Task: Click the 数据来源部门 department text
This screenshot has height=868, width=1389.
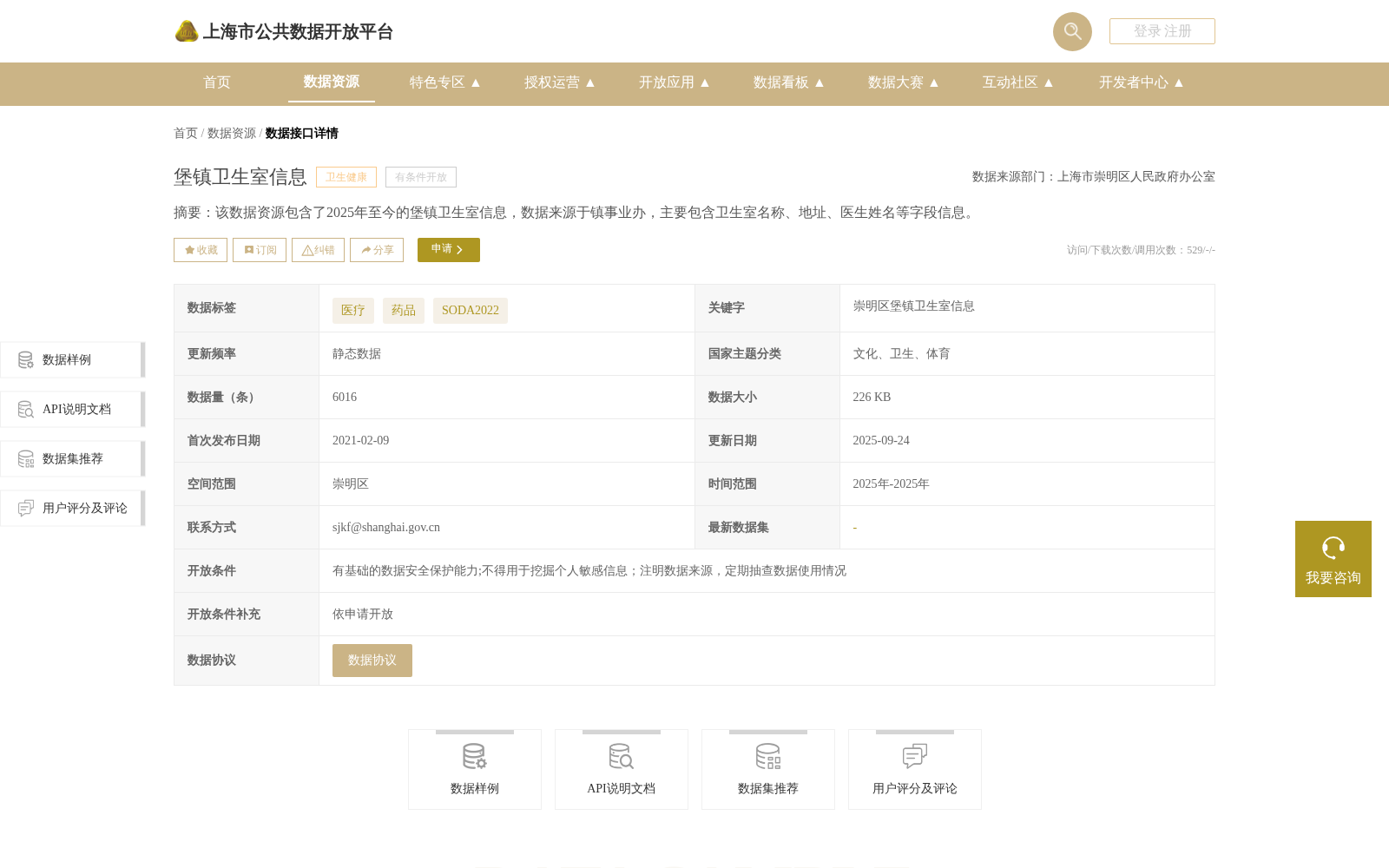Action: coord(1094,177)
